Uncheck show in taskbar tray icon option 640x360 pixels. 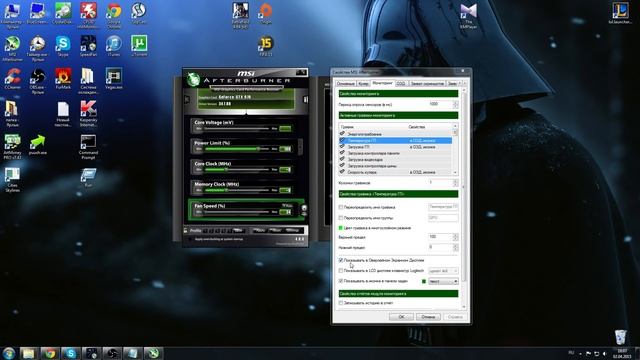341,281
